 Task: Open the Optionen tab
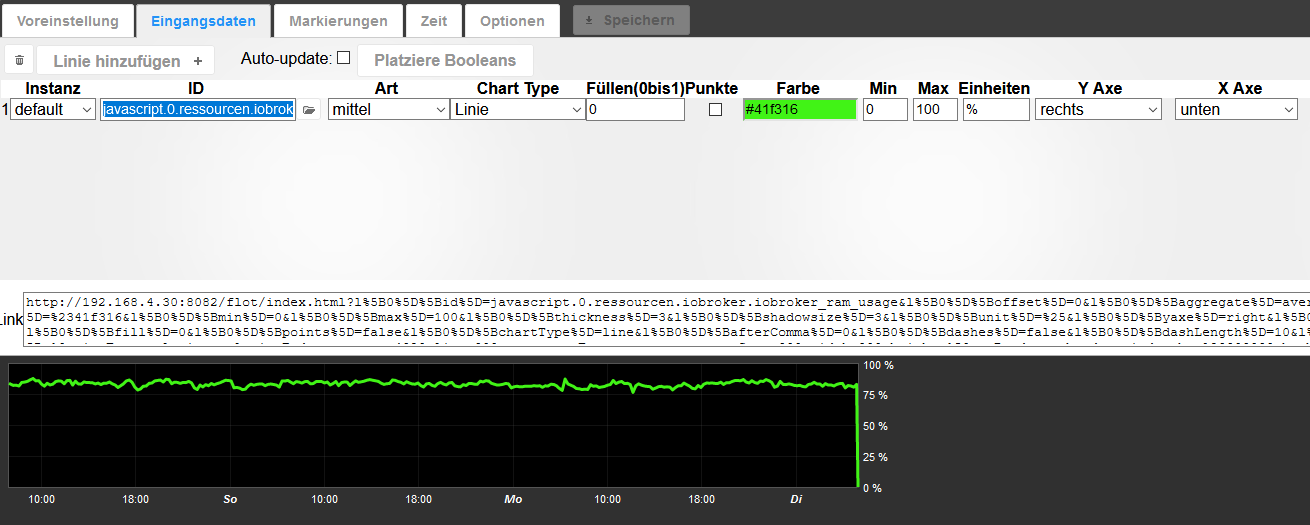[x=512, y=20]
